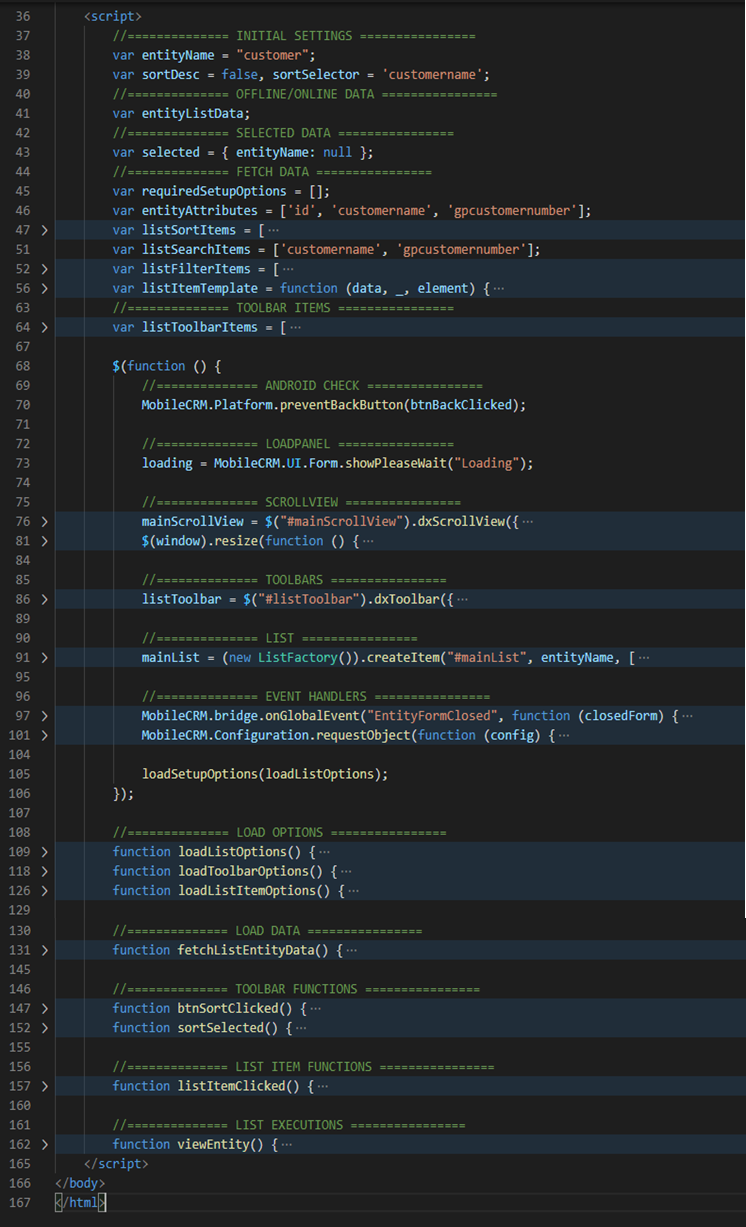Unfold the mainScrollView dxScrollView block

click(x=44, y=521)
